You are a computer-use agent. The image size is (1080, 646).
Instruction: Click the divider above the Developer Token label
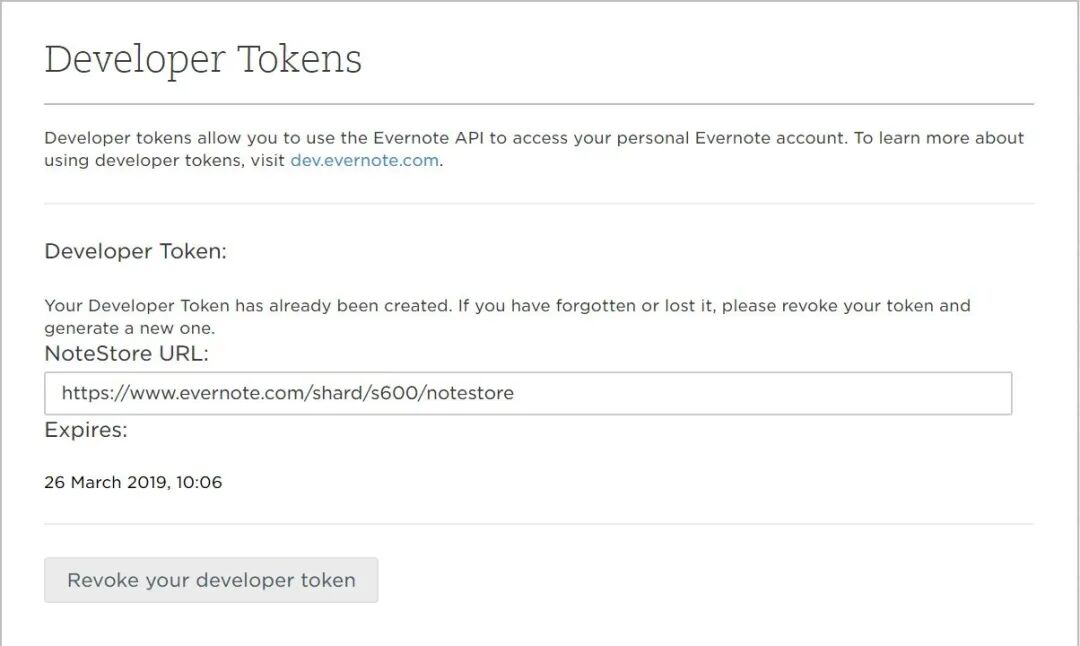tap(539, 204)
